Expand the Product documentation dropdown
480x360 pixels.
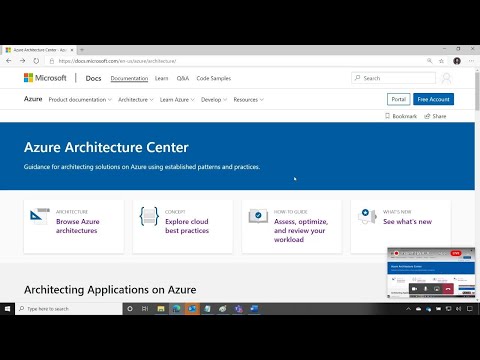80,100
